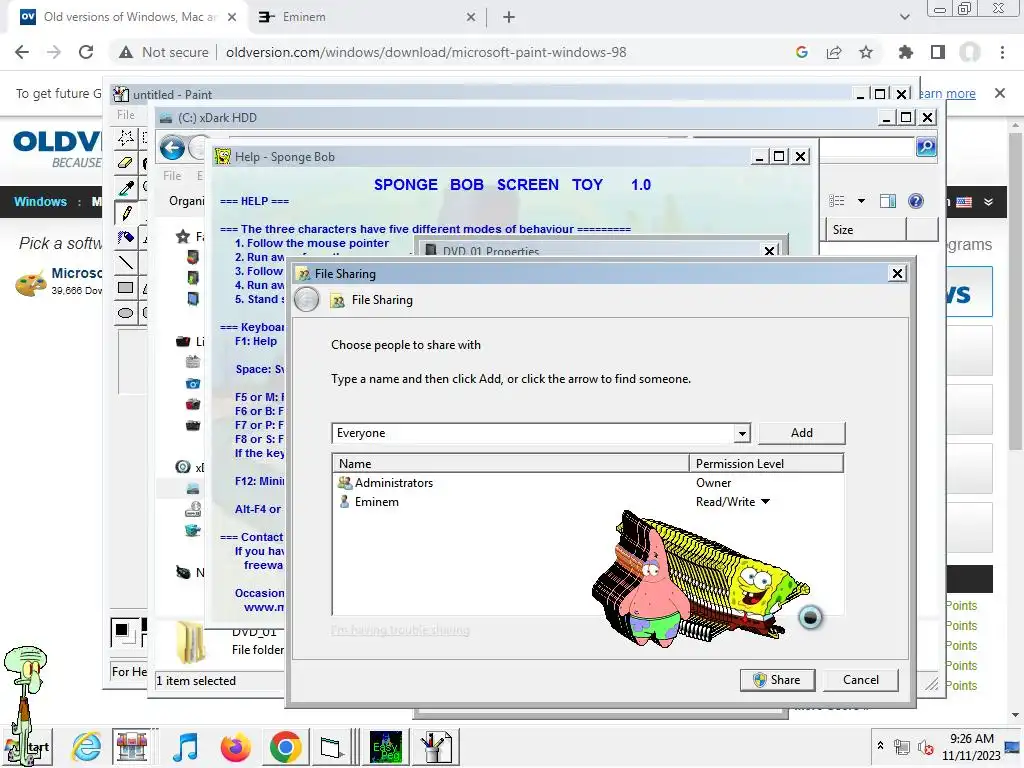Select the Line tool in Paint

click(x=125, y=263)
